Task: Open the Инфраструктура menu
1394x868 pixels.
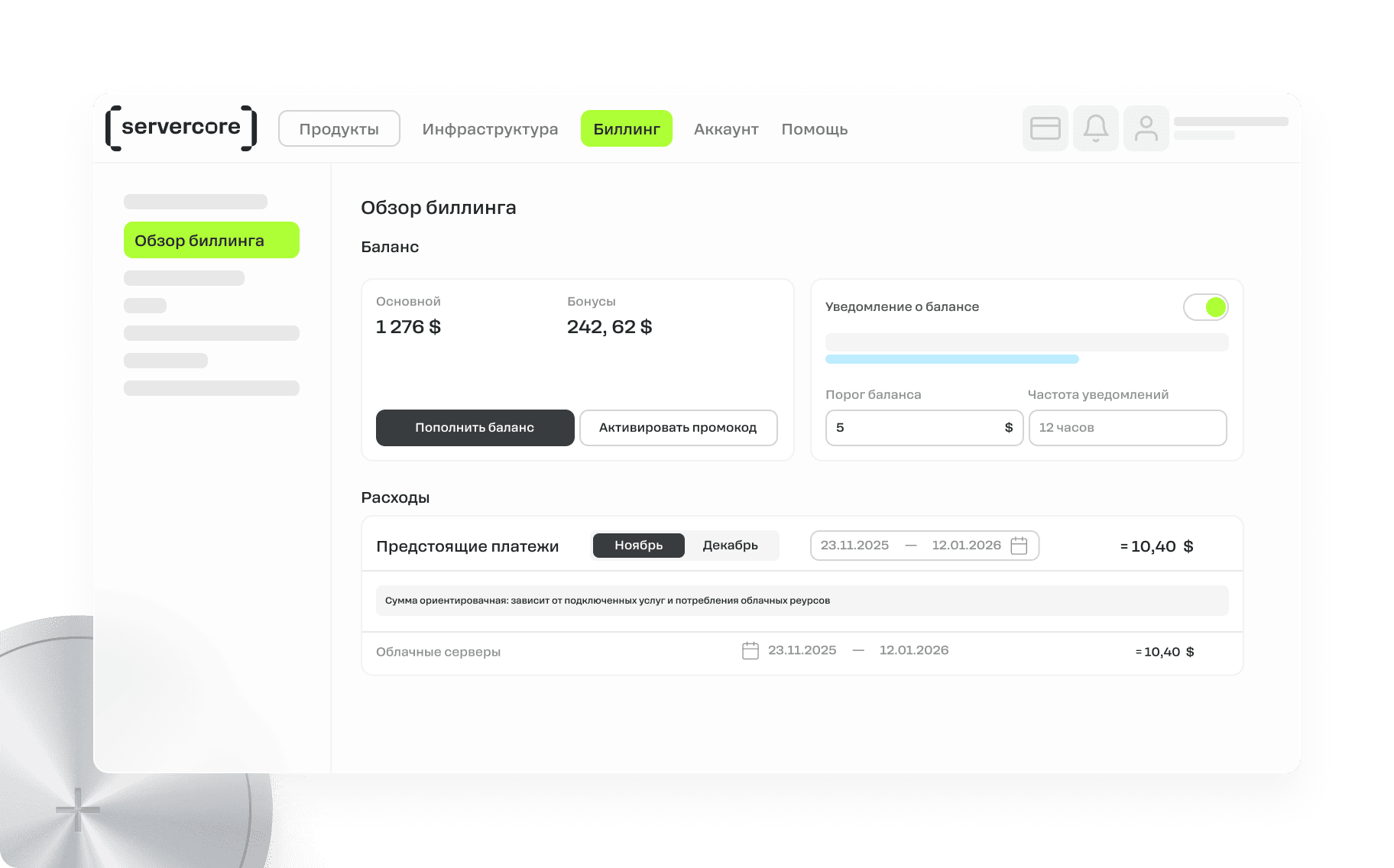Action: [x=490, y=129]
